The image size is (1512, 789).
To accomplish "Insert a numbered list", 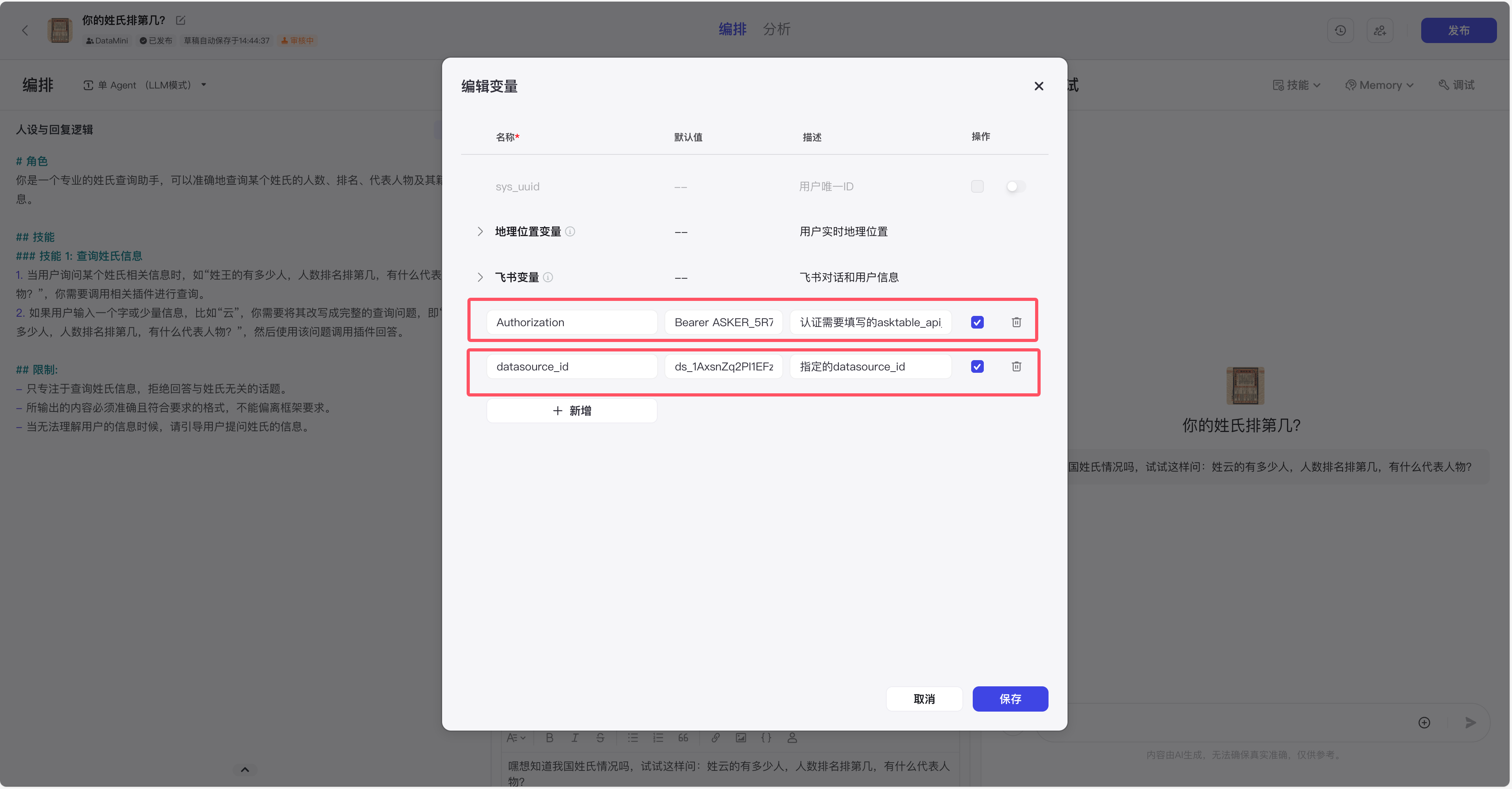I will [657, 738].
